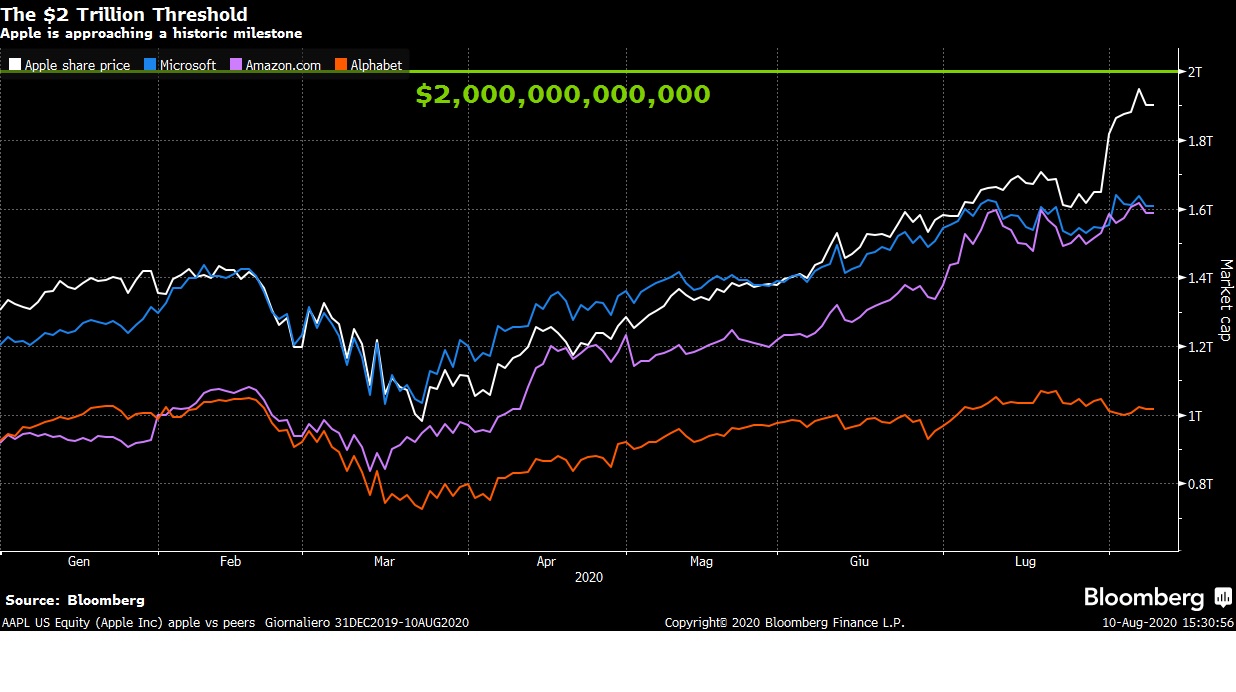The width and height of the screenshot is (1236, 692).
Task: Click the 'Source: Bloomberg' text
Action: tap(75, 601)
